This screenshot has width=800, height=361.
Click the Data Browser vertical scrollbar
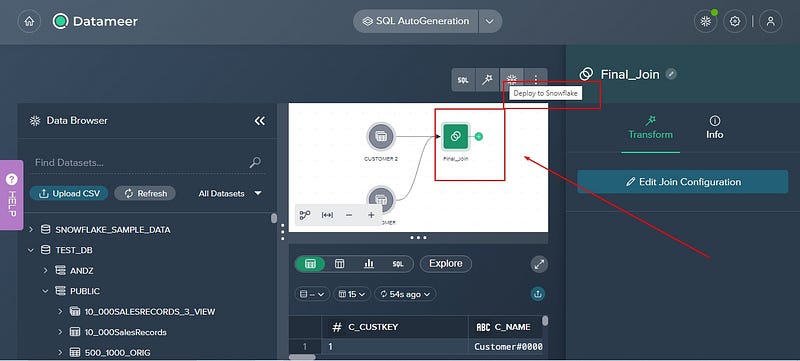pos(274,218)
